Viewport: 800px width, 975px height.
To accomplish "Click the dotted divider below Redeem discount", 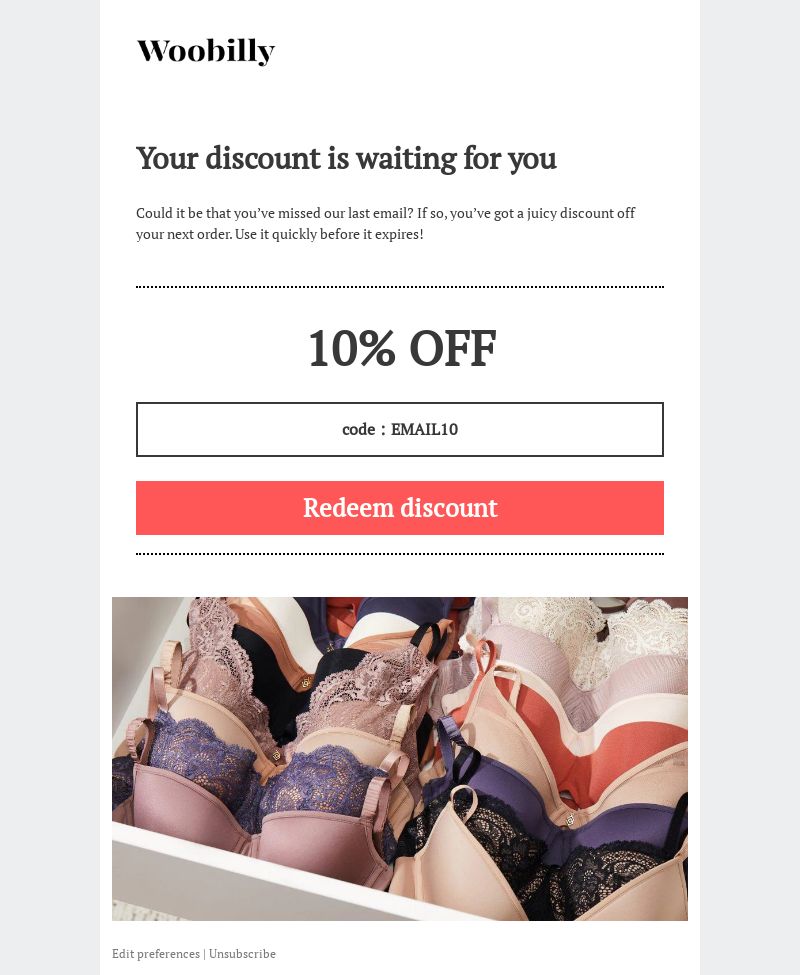I will 400,553.
